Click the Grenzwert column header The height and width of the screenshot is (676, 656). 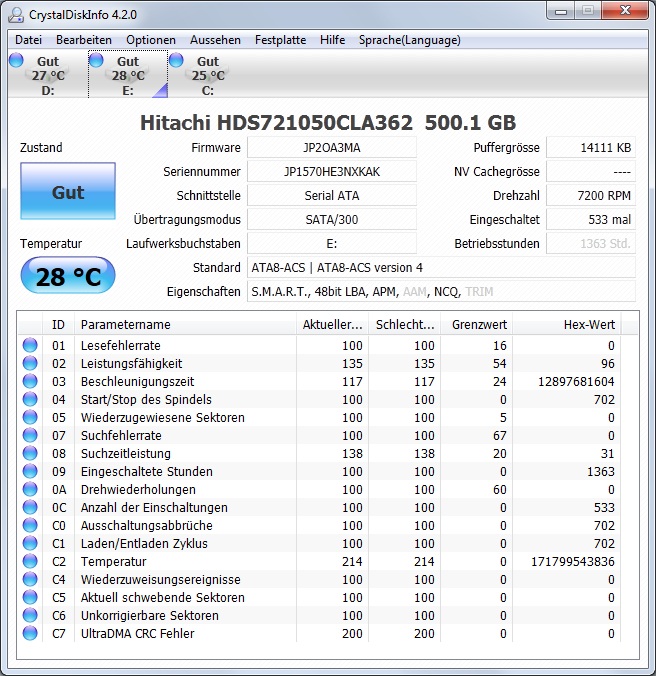[x=477, y=325]
